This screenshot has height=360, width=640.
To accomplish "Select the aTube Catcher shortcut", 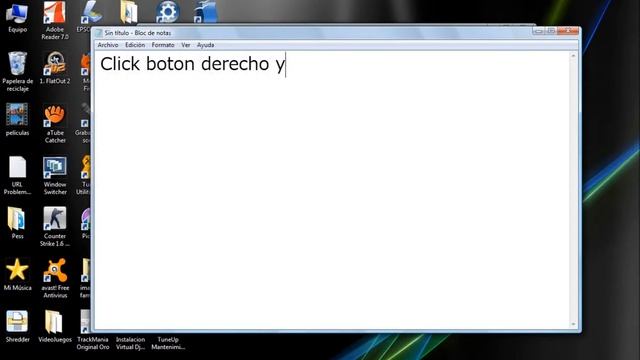I will click(x=55, y=124).
